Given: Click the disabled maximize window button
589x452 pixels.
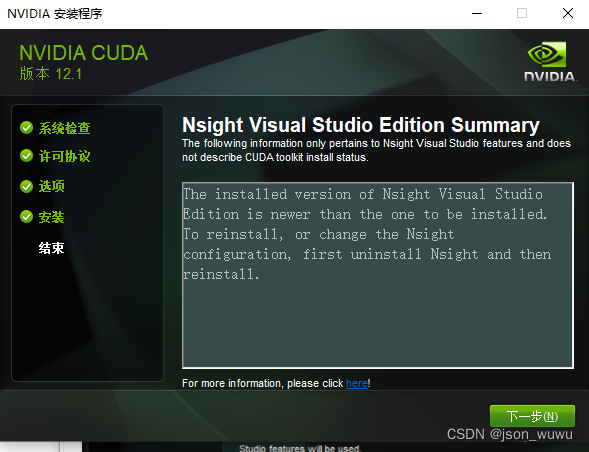Looking at the screenshot, I should coord(522,14).
